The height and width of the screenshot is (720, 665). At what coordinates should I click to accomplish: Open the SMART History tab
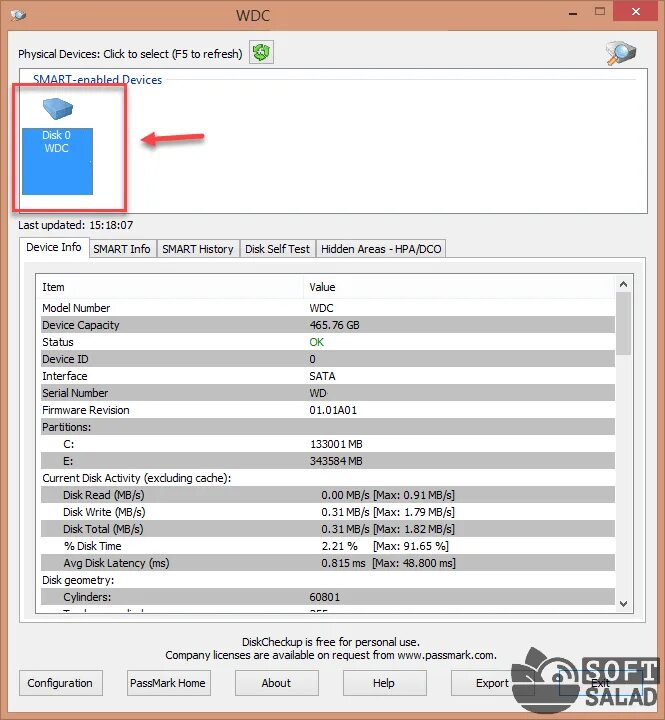197,249
